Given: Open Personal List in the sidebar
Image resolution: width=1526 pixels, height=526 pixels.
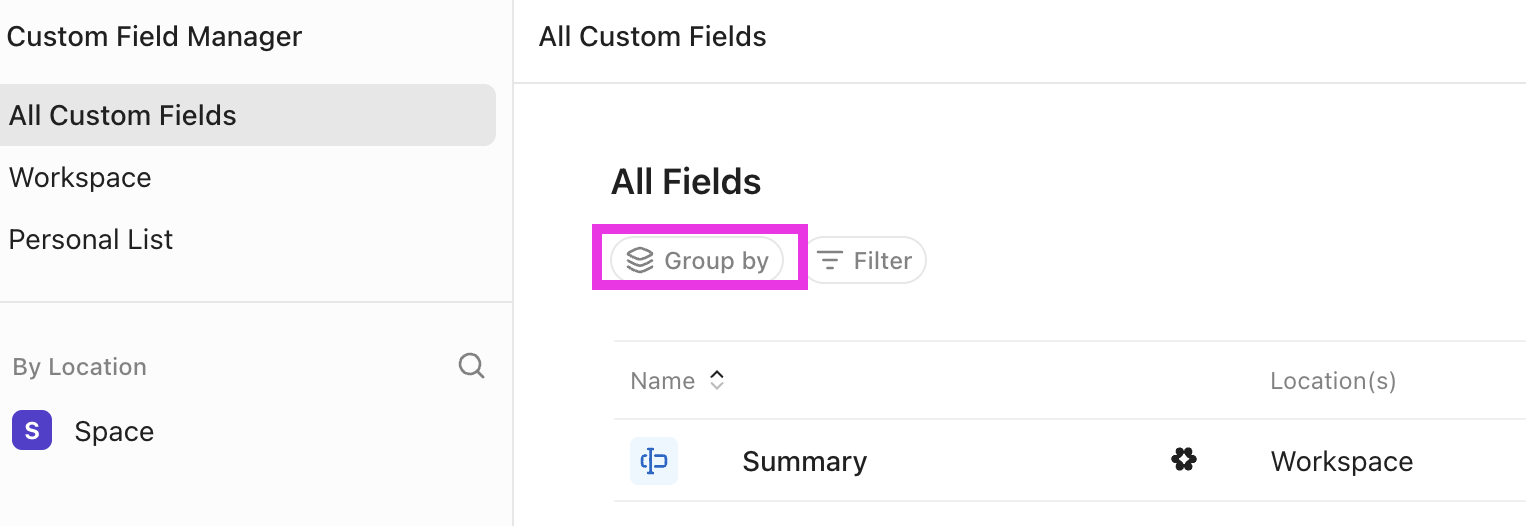Looking at the screenshot, I should [x=91, y=240].
